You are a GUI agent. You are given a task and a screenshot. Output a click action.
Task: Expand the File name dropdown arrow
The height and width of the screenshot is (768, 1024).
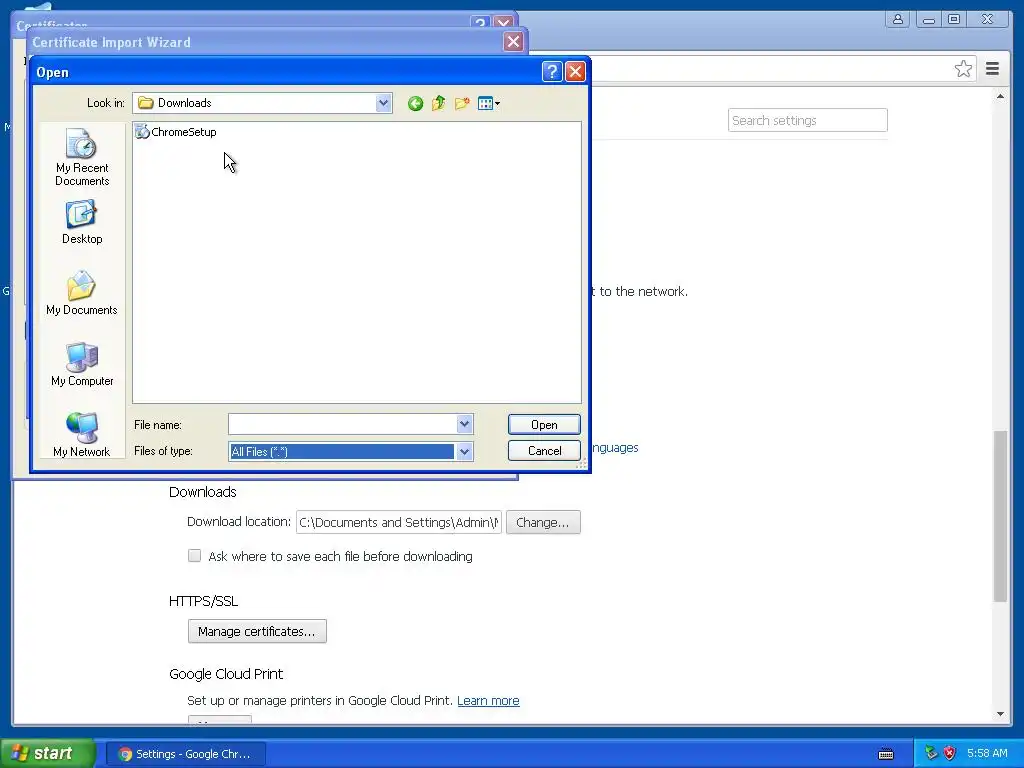(x=464, y=424)
